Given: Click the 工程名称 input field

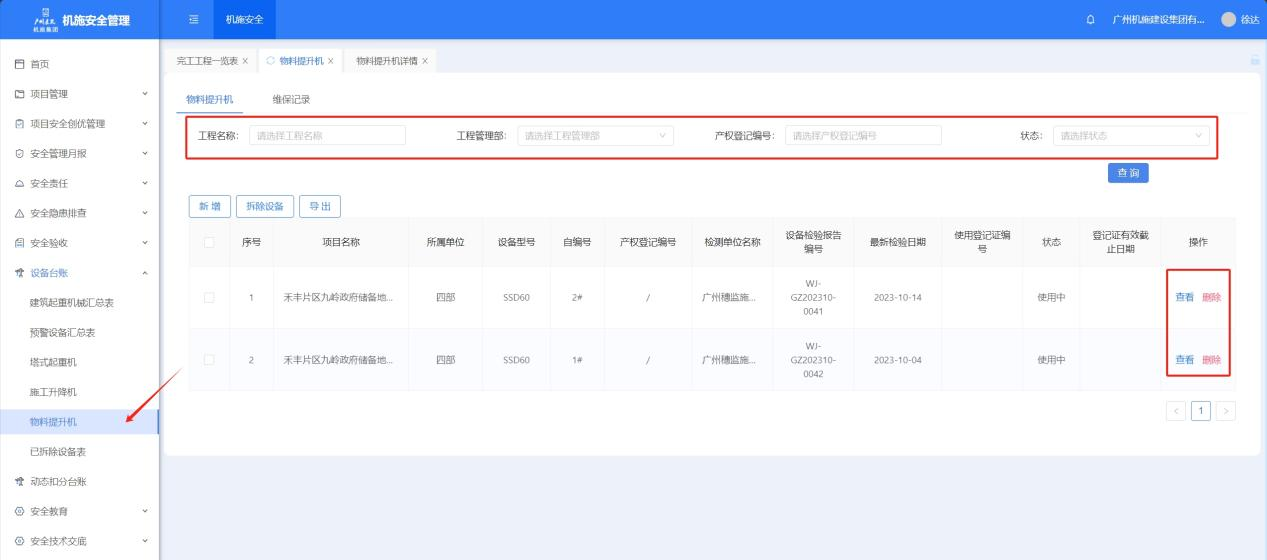Looking at the screenshot, I should tap(327, 136).
